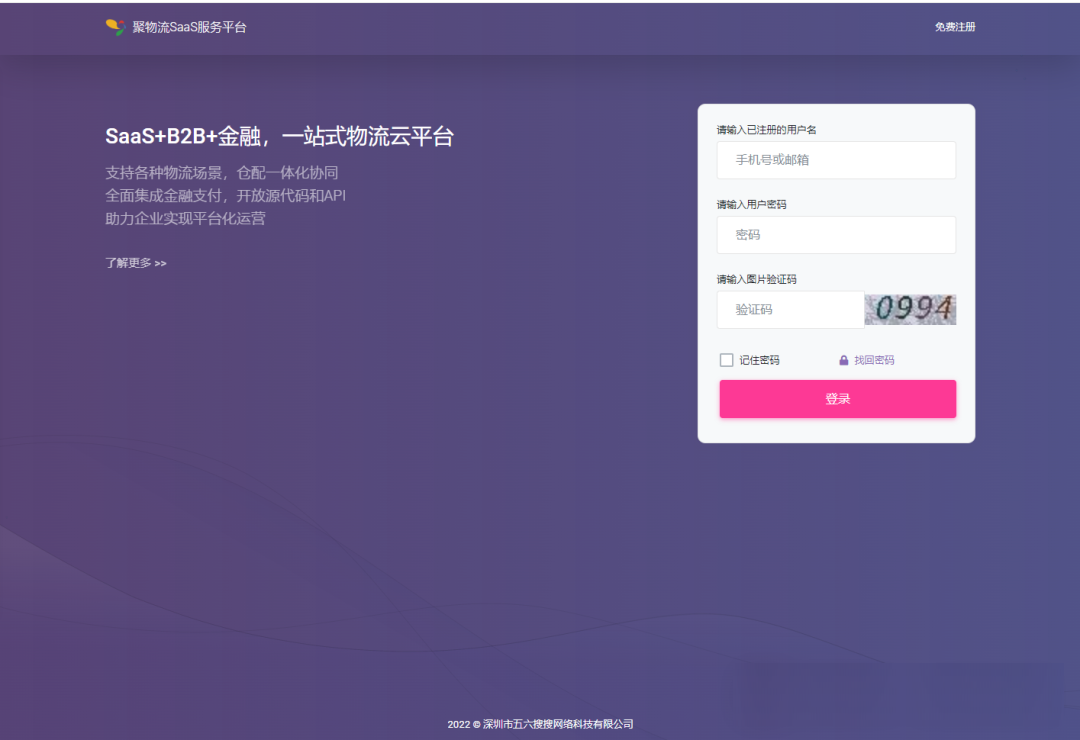Tick the 记住密码 checkbox
Viewport: 1080px width, 740px height.
tap(726, 360)
